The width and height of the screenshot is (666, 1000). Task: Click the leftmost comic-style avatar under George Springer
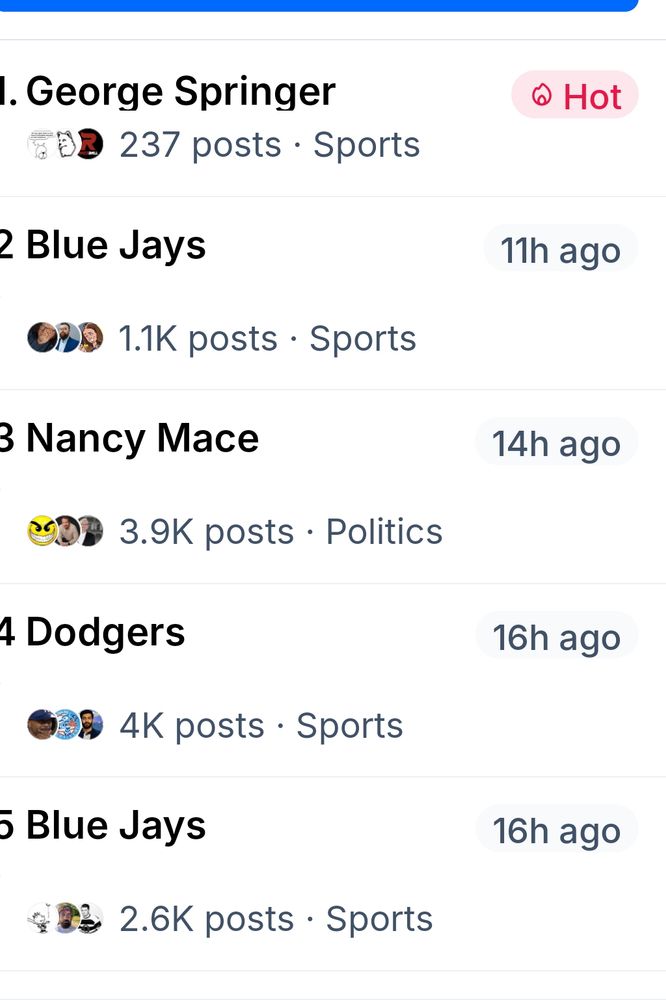point(38,144)
